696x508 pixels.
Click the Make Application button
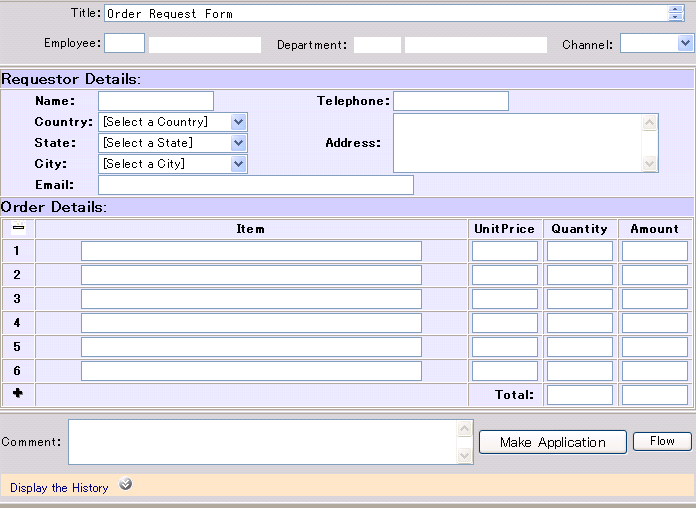point(553,442)
